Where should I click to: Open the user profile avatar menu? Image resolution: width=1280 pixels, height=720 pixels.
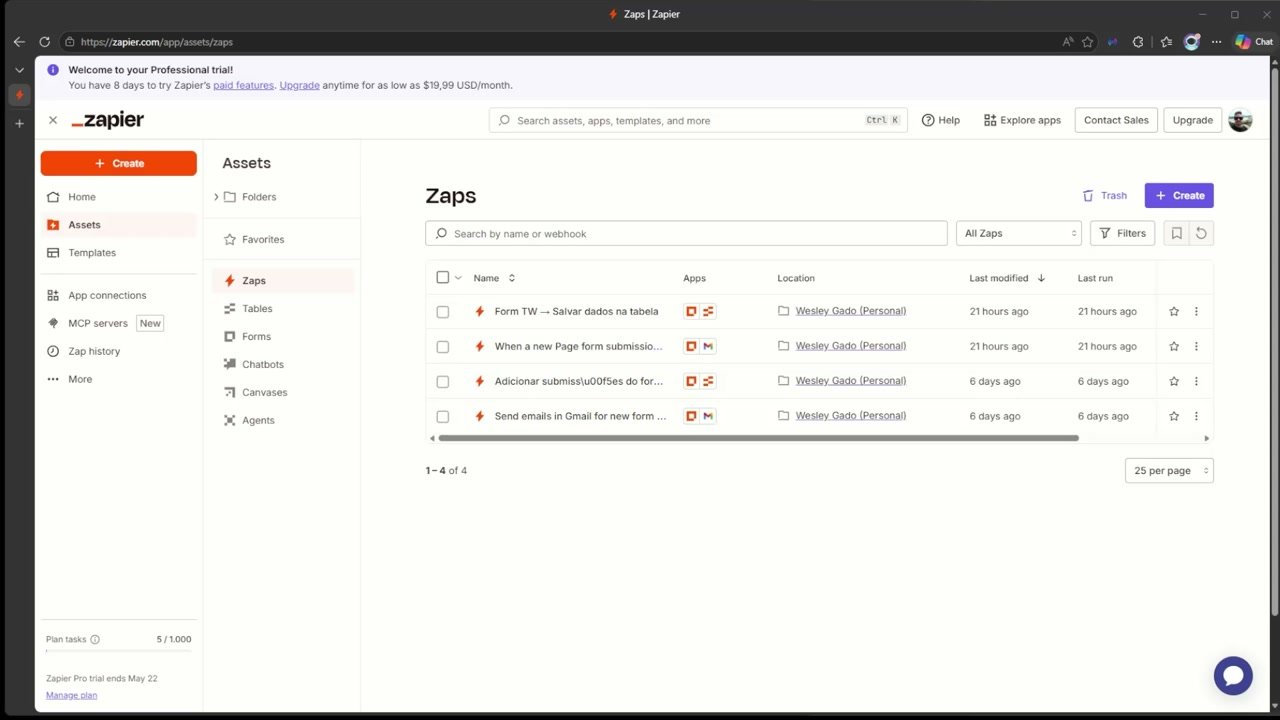[x=1240, y=120]
